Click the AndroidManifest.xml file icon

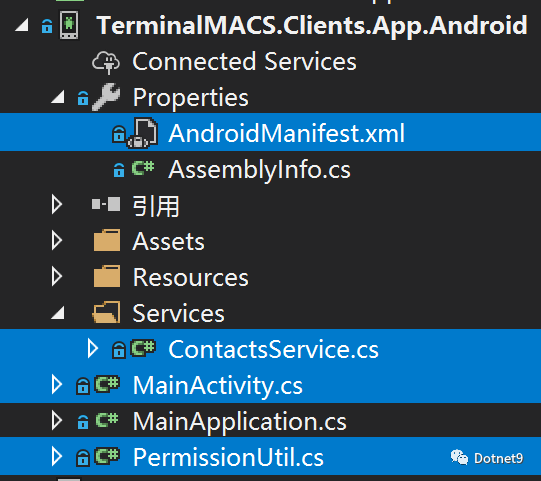click(x=143, y=133)
